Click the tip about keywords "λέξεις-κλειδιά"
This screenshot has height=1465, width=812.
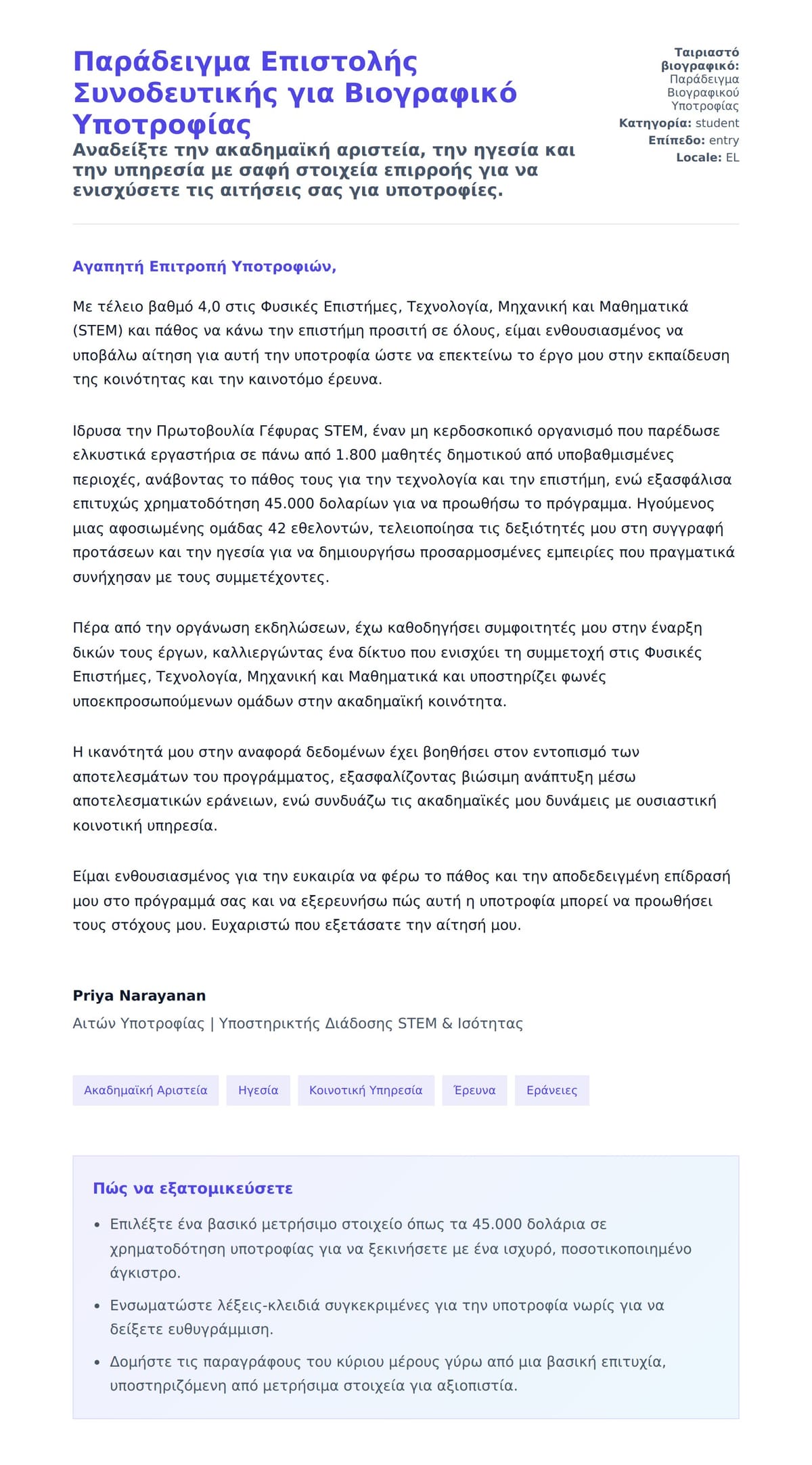coord(387,1317)
